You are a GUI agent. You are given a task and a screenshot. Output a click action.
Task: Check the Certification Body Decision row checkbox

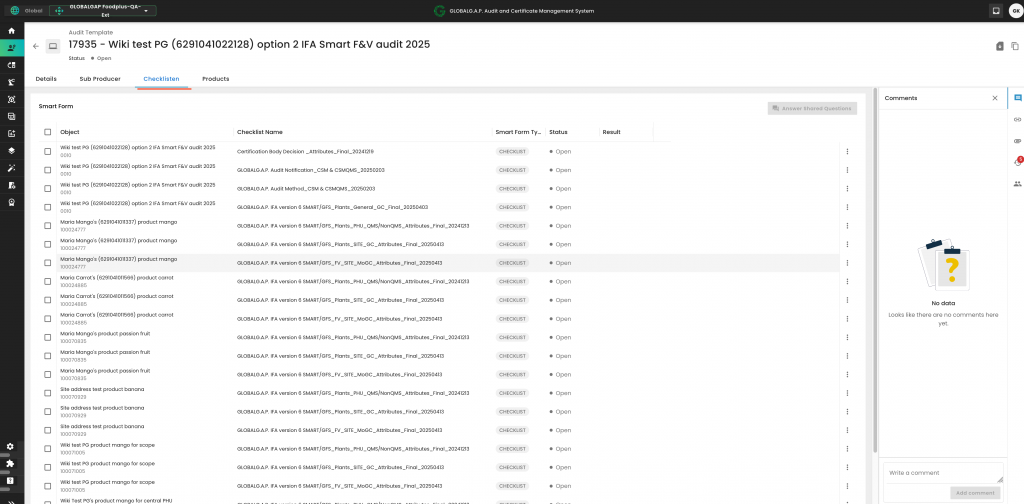tap(47, 151)
